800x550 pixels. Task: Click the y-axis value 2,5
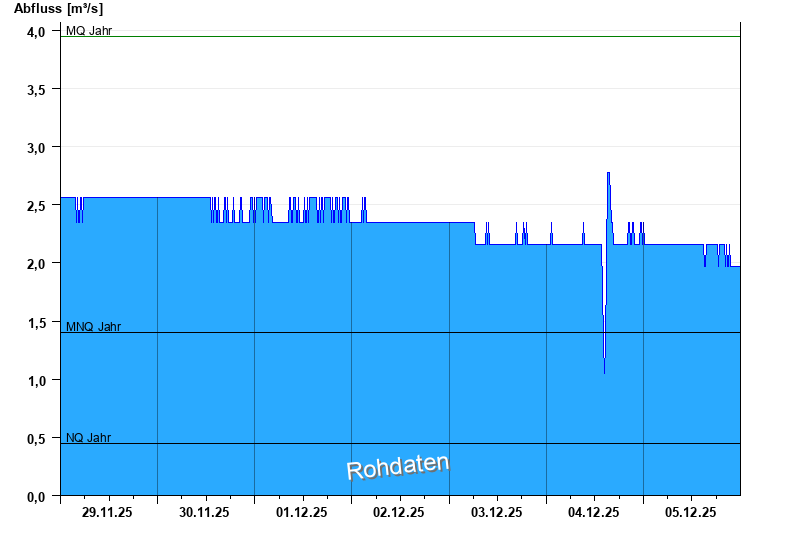point(36,206)
